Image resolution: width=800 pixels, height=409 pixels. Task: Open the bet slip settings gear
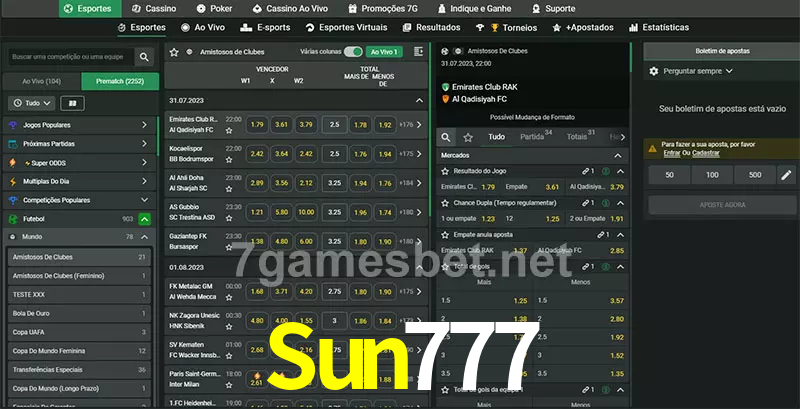click(x=654, y=71)
